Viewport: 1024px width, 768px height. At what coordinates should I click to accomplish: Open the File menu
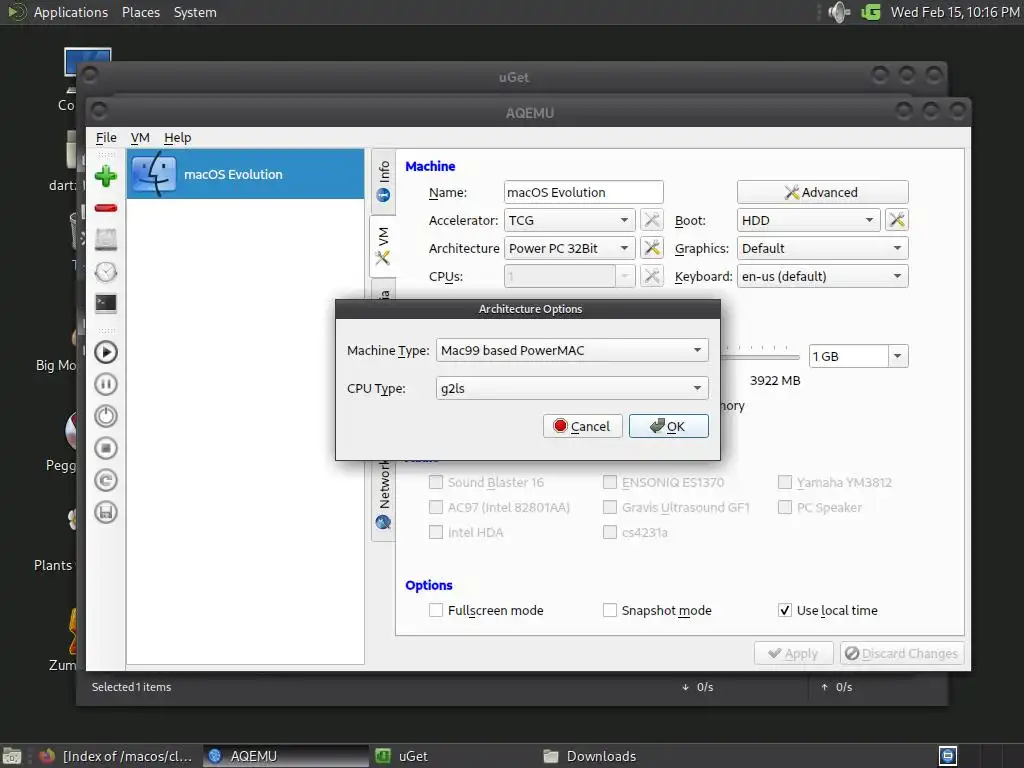(x=106, y=138)
